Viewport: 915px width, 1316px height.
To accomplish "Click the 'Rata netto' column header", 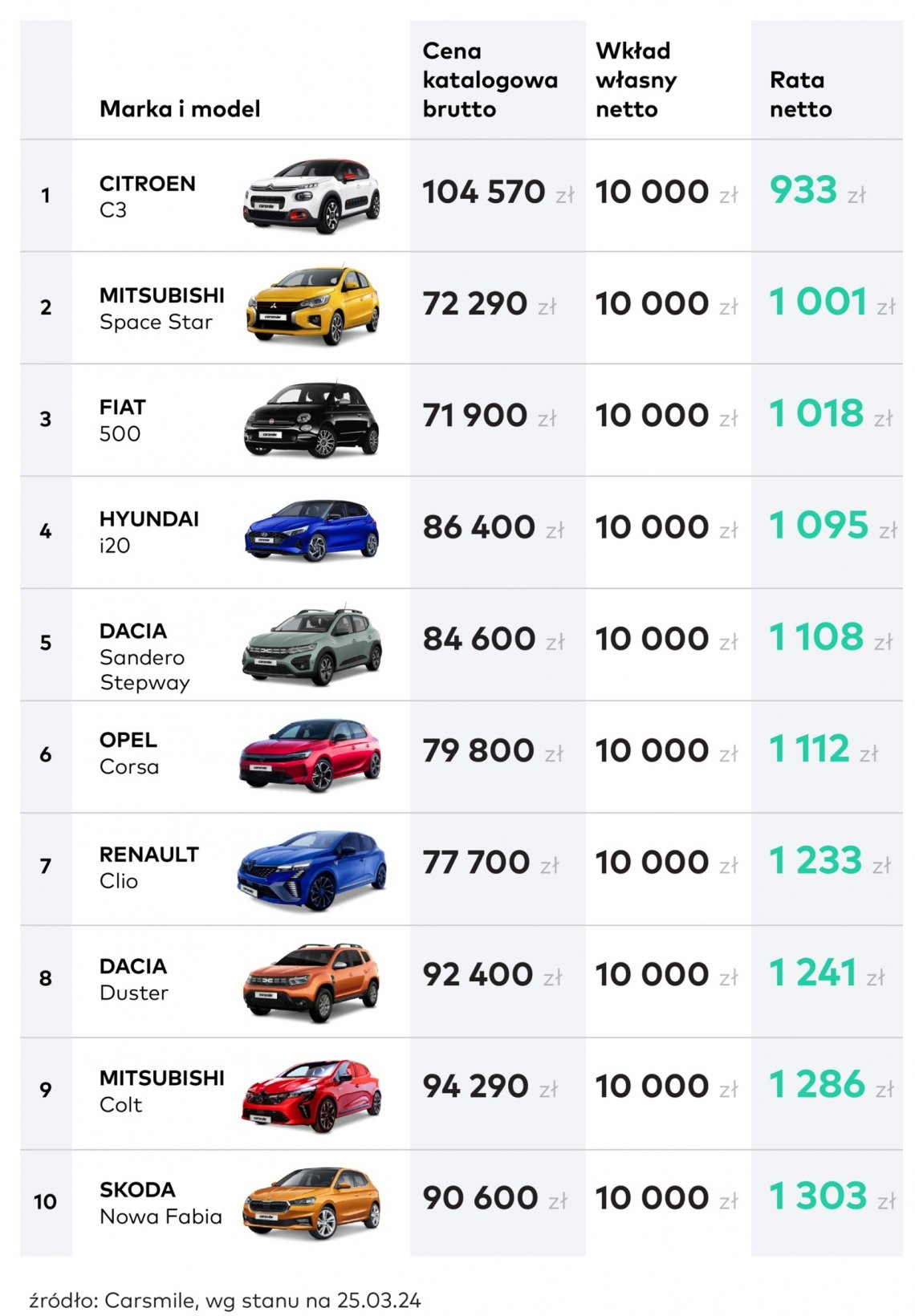I will [x=800, y=95].
